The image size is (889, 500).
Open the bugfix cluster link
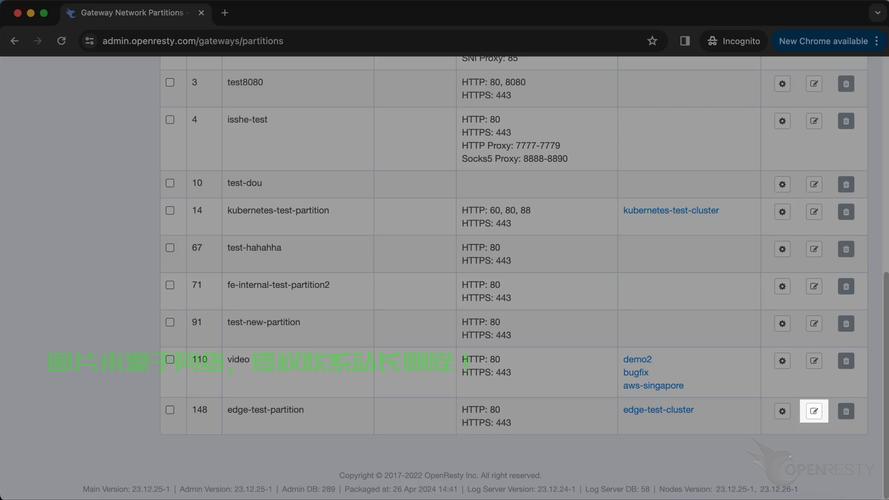tap(636, 372)
